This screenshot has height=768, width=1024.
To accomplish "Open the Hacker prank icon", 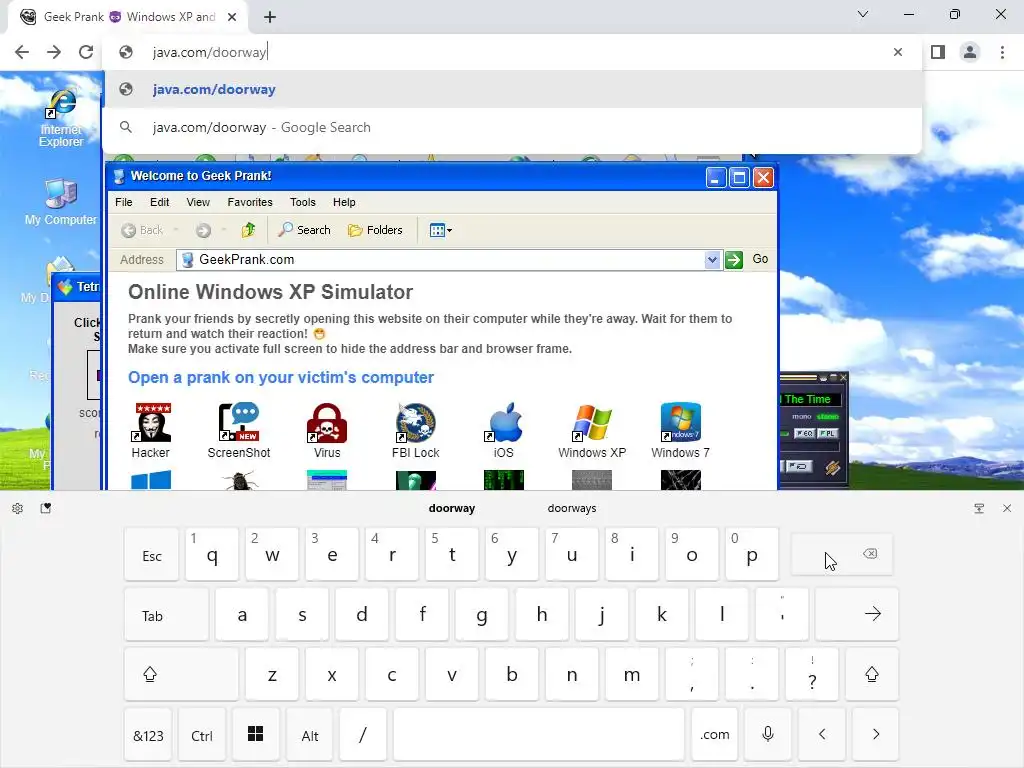I will 151,430.
